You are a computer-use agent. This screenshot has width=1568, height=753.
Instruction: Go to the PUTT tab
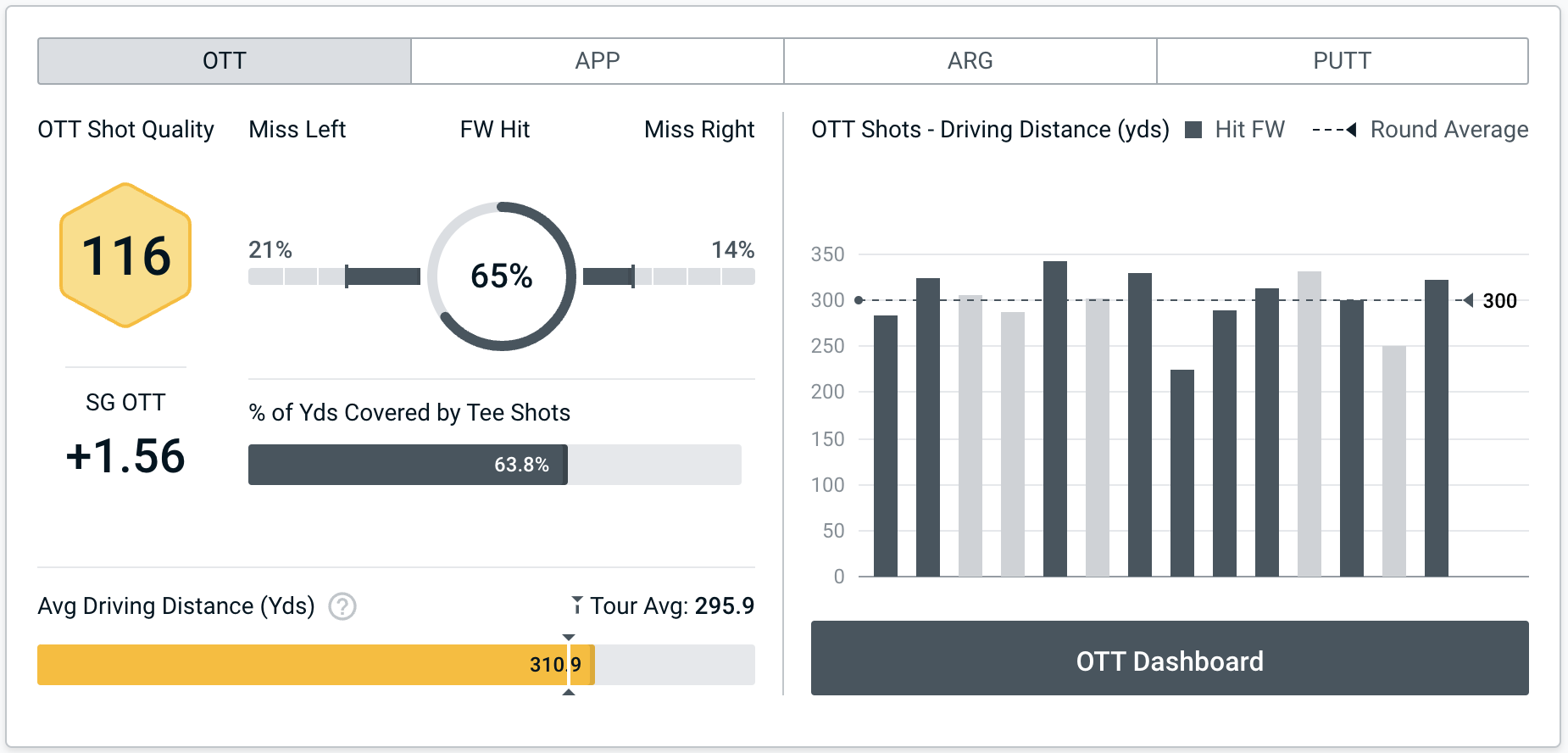coord(1342,61)
